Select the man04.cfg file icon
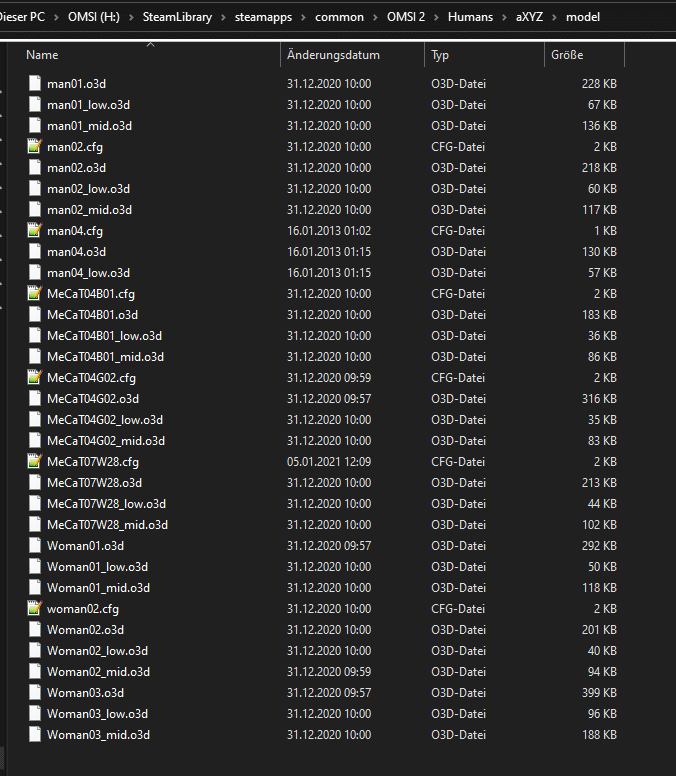Viewport: 676px width, 776px height. pyautogui.click(x=35, y=231)
